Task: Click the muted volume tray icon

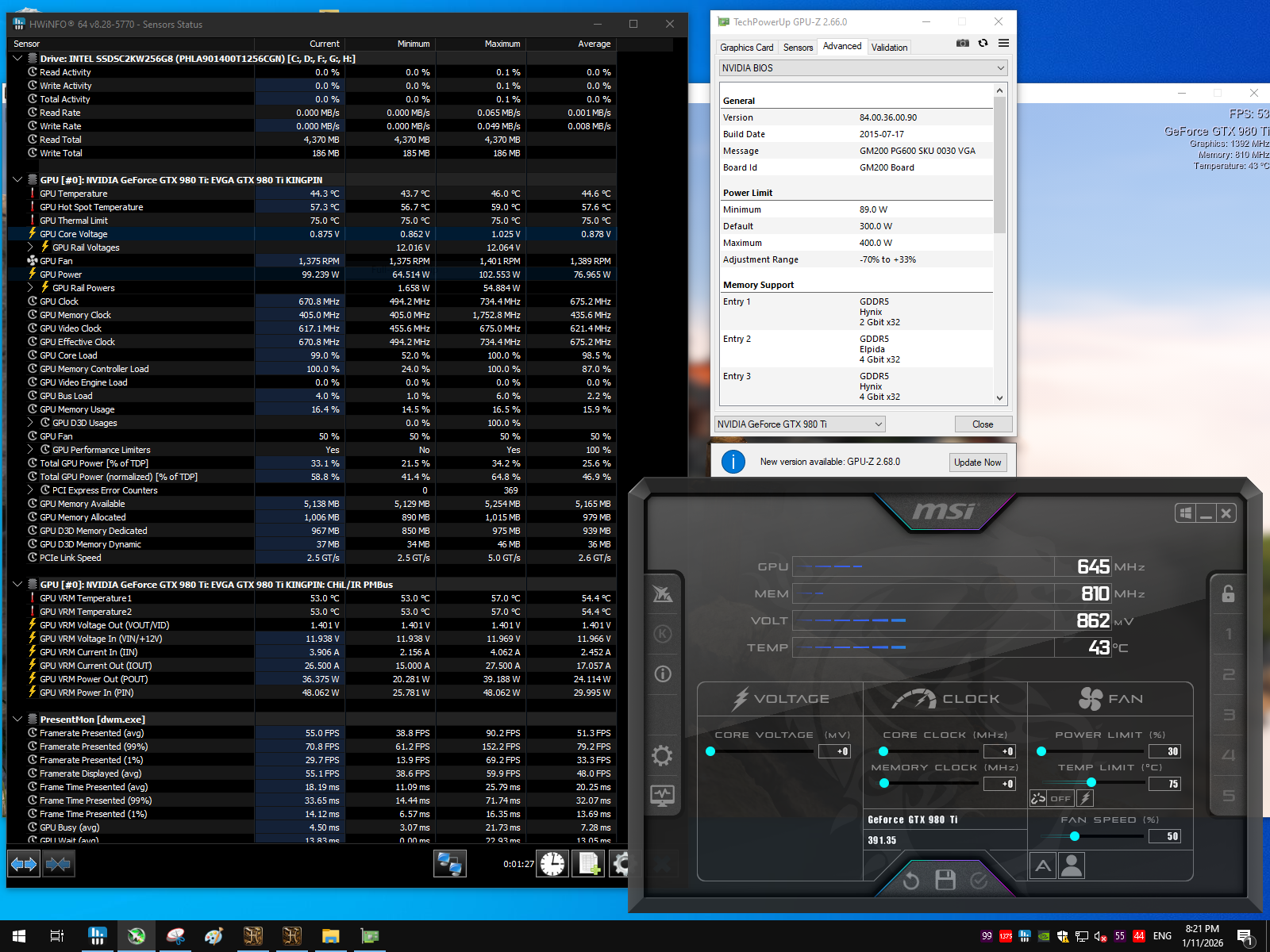Action: click(x=1101, y=936)
